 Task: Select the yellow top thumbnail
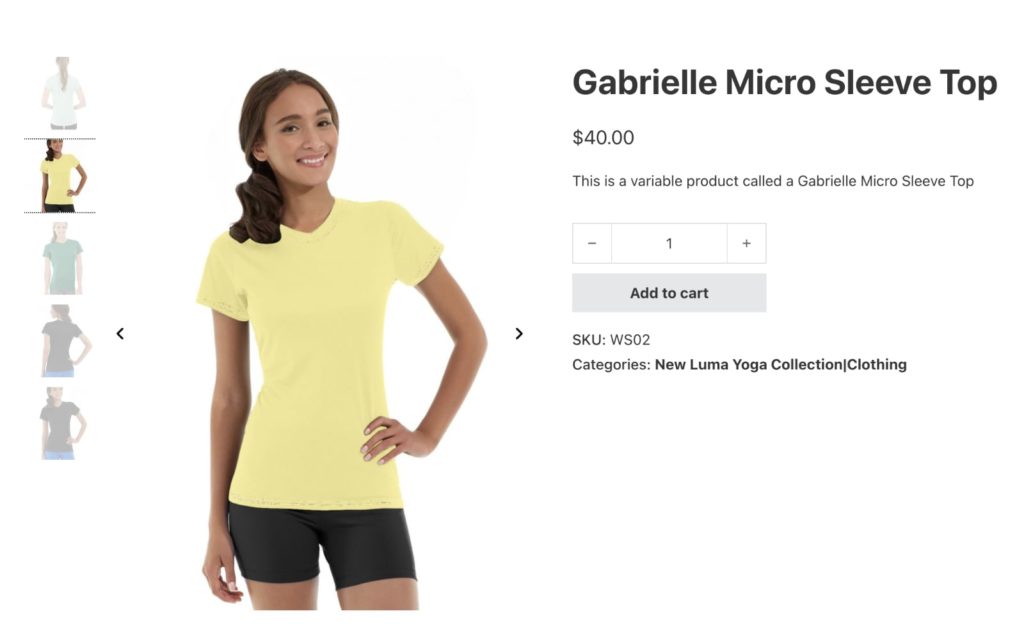(61, 176)
